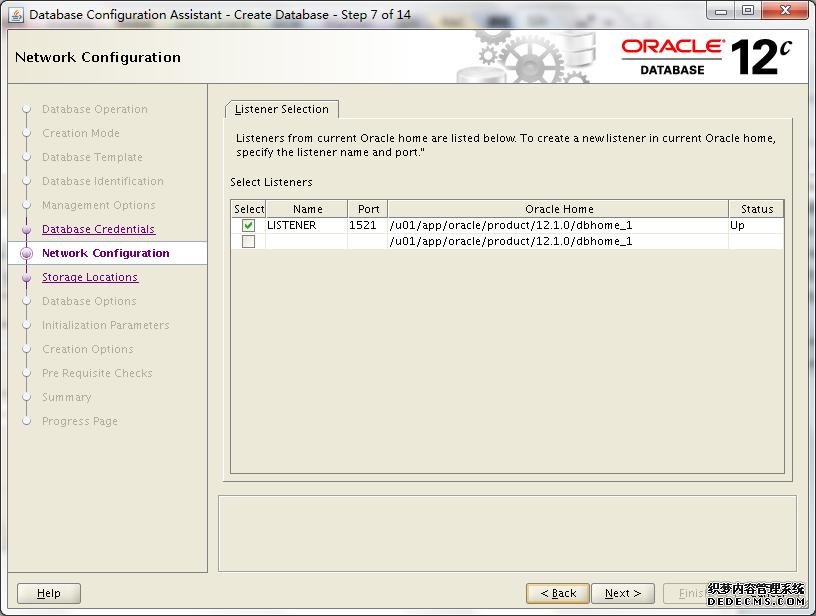Sort listeners by Name column header
The height and width of the screenshot is (616, 816).
click(307, 209)
